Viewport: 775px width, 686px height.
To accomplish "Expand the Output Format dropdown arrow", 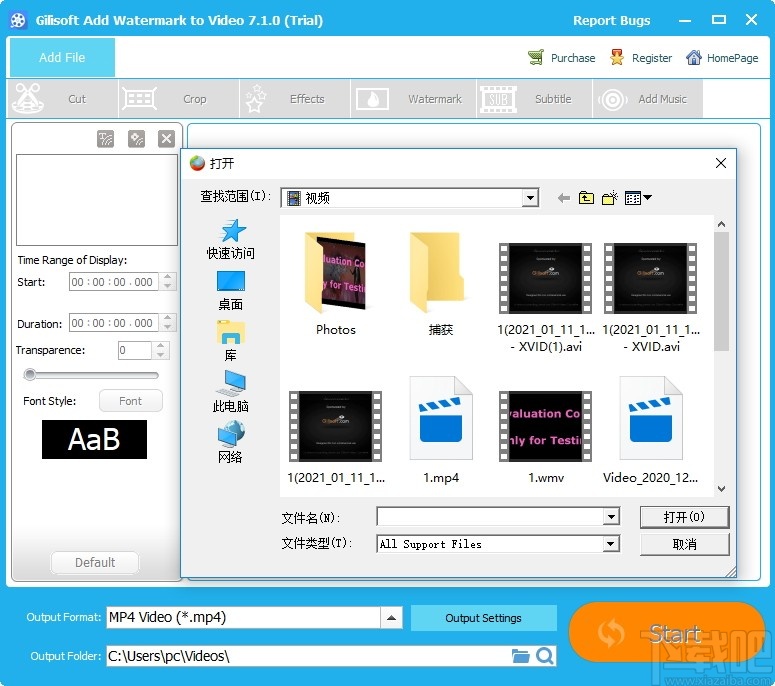I will click(x=391, y=618).
